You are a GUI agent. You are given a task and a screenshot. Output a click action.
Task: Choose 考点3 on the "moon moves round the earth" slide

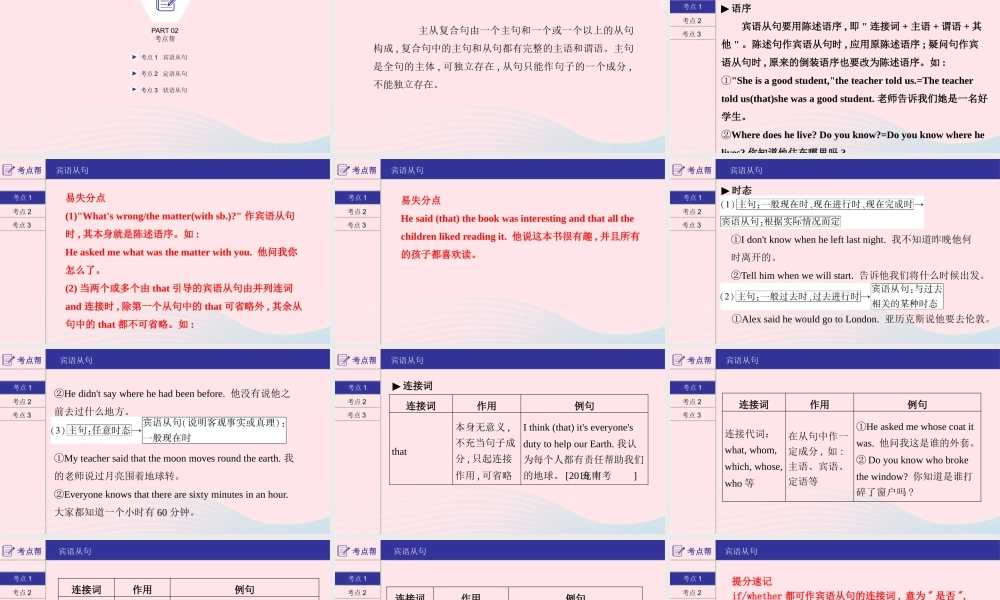(22, 414)
